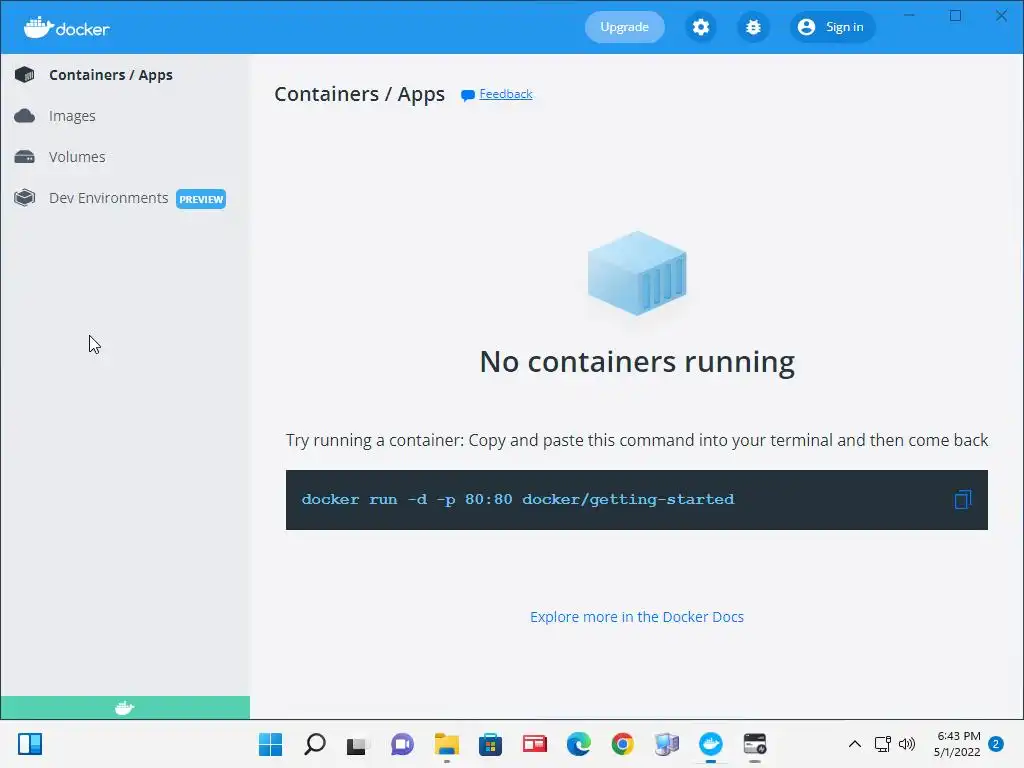Click the Containers / Apps page heading
The height and width of the screenshot is (768, 1024).
(359, 94)
